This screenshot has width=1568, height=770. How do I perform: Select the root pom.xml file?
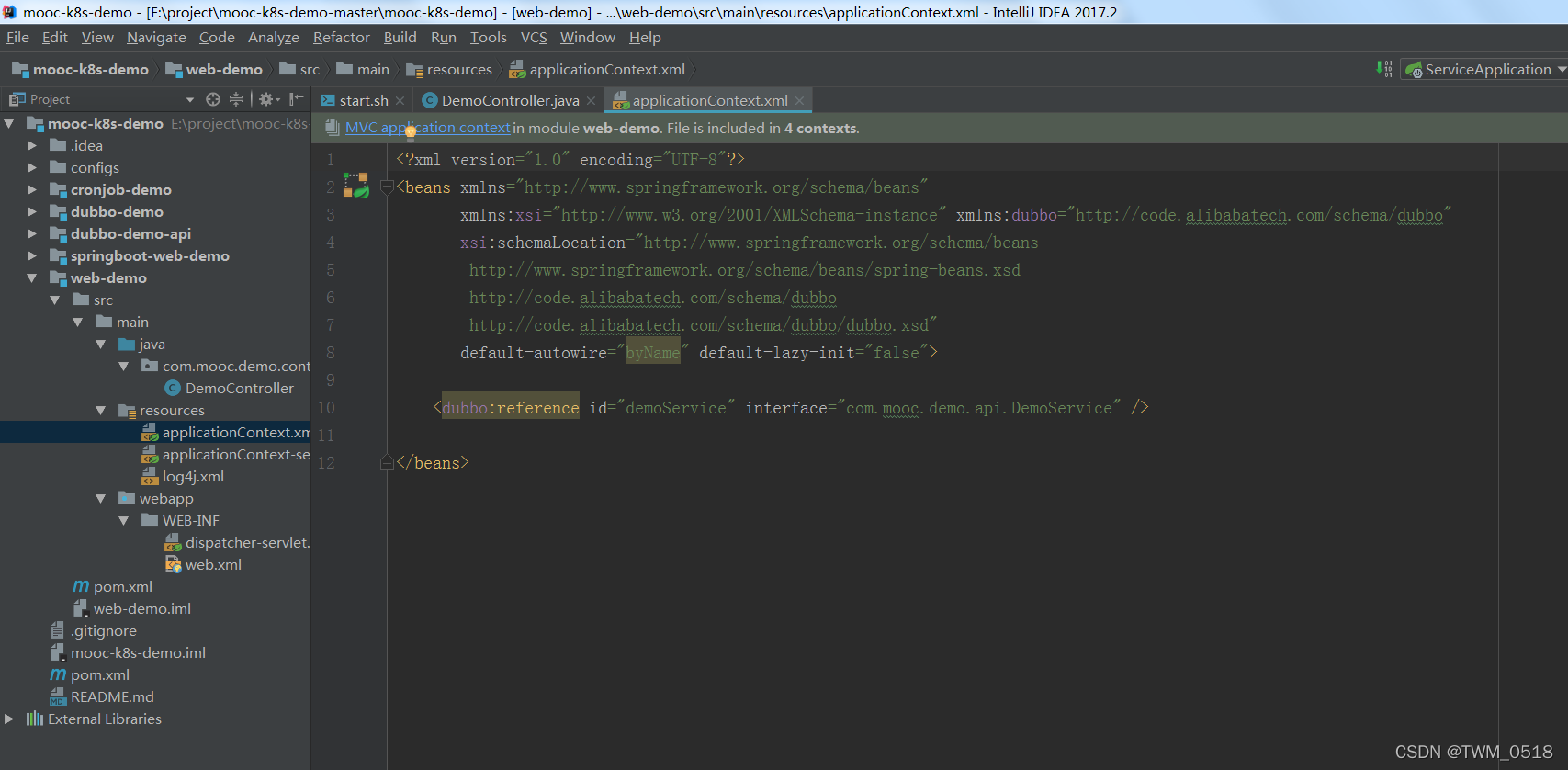(90, 674)
